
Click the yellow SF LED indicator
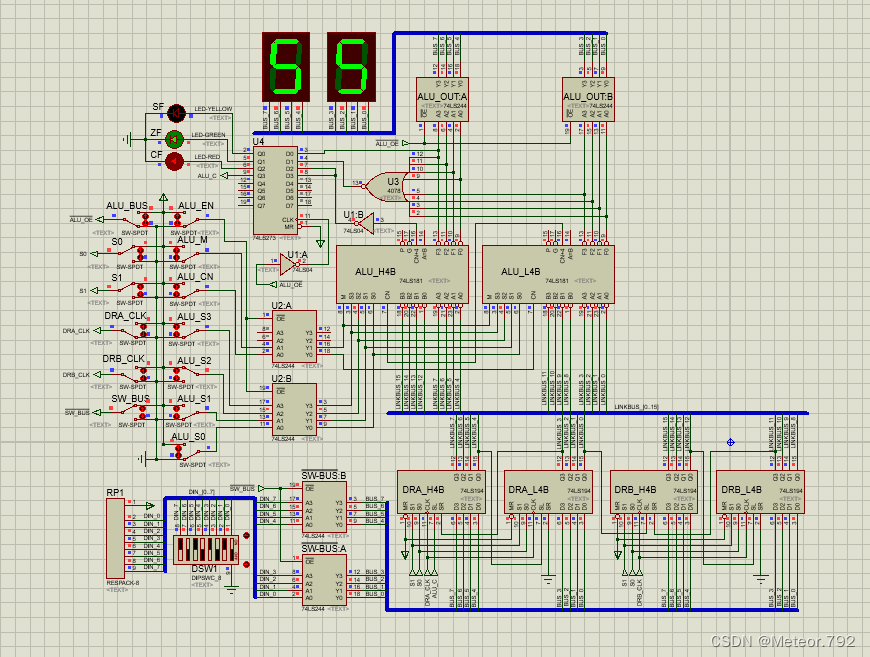coord(176,113)
